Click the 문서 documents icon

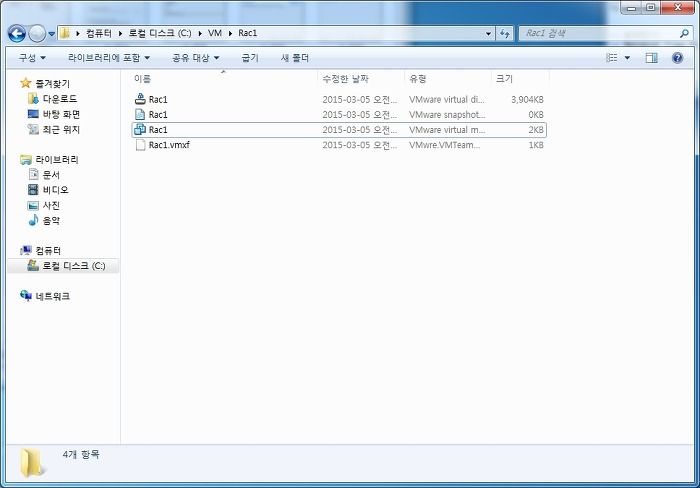(33, 174)
